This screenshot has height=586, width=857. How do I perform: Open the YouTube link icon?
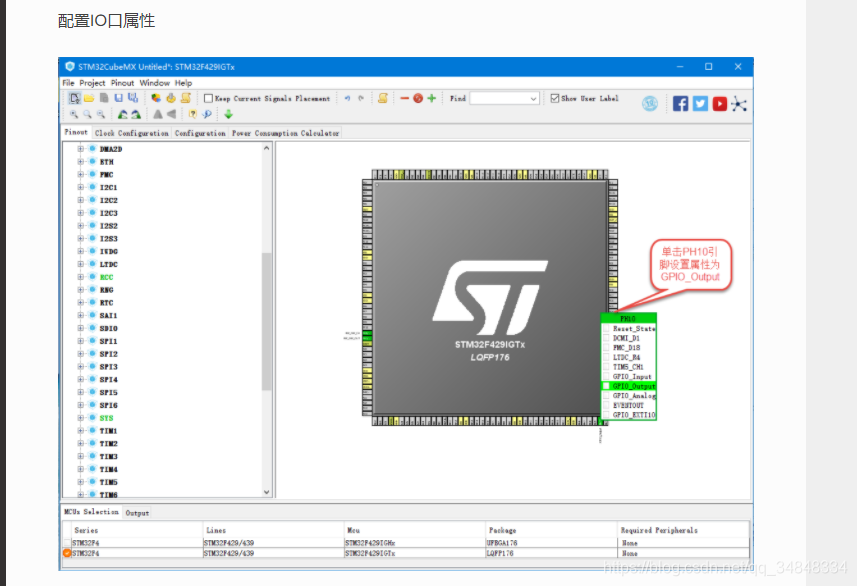(720, 104)
